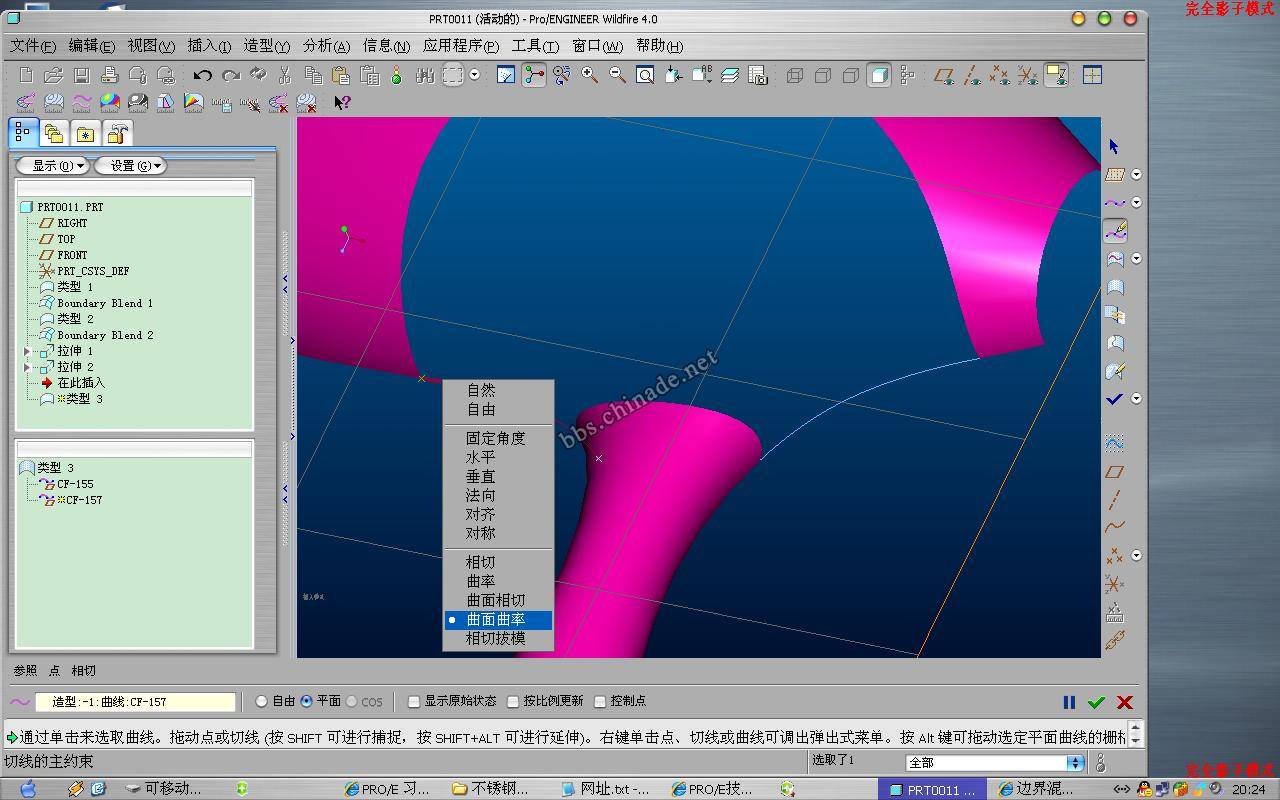Switch to wireframe display mode icon
This screenshot has width=1280, height=800.
795,75
